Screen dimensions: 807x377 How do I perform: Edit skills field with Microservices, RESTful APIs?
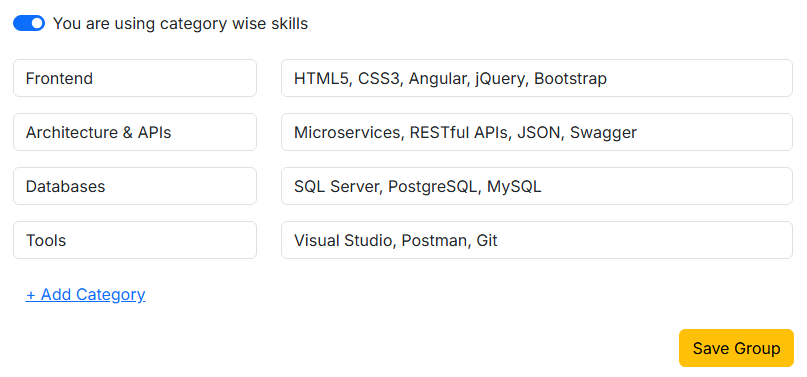(x=537, y=132)
